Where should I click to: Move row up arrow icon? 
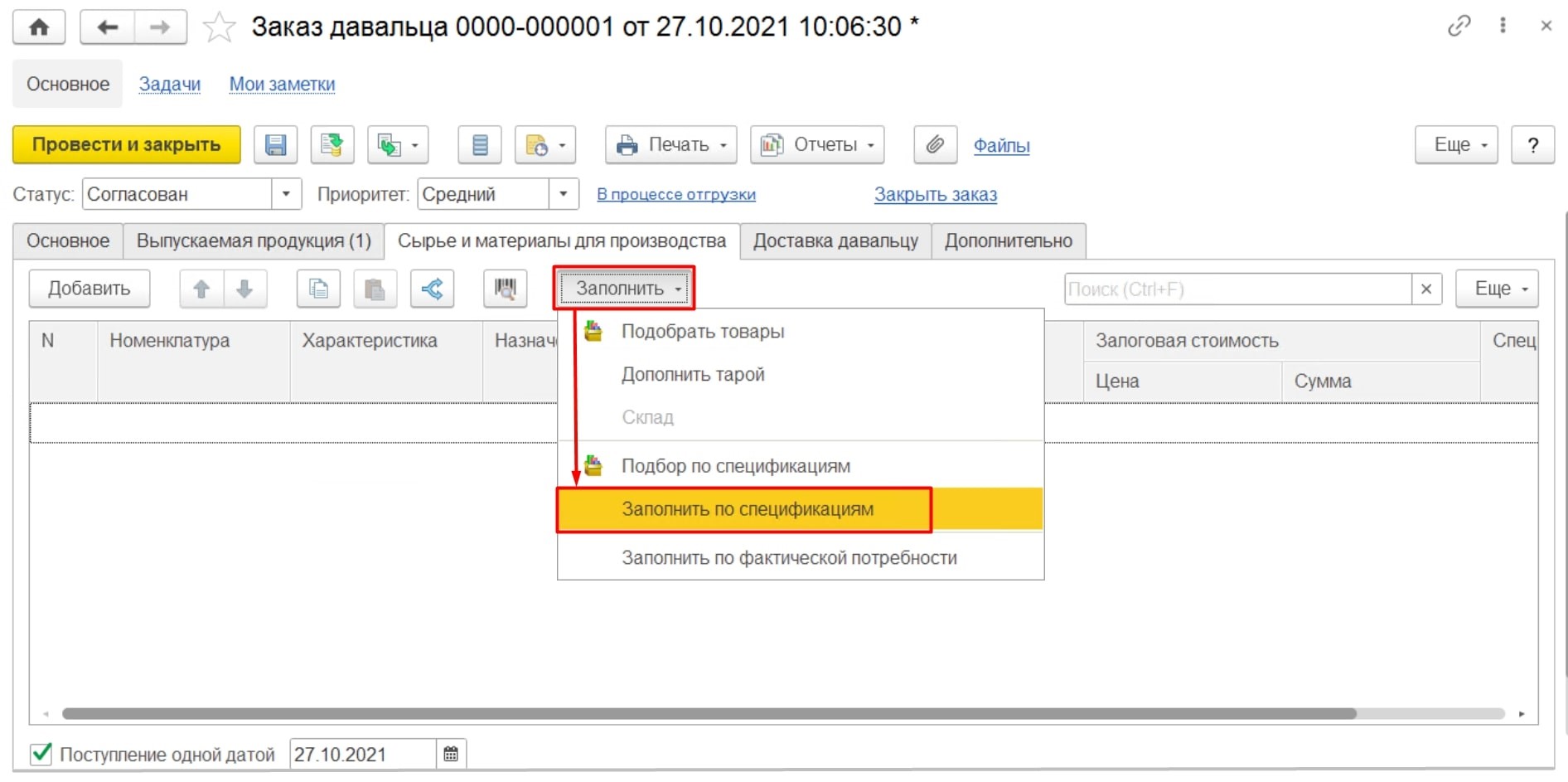(201, 289)
